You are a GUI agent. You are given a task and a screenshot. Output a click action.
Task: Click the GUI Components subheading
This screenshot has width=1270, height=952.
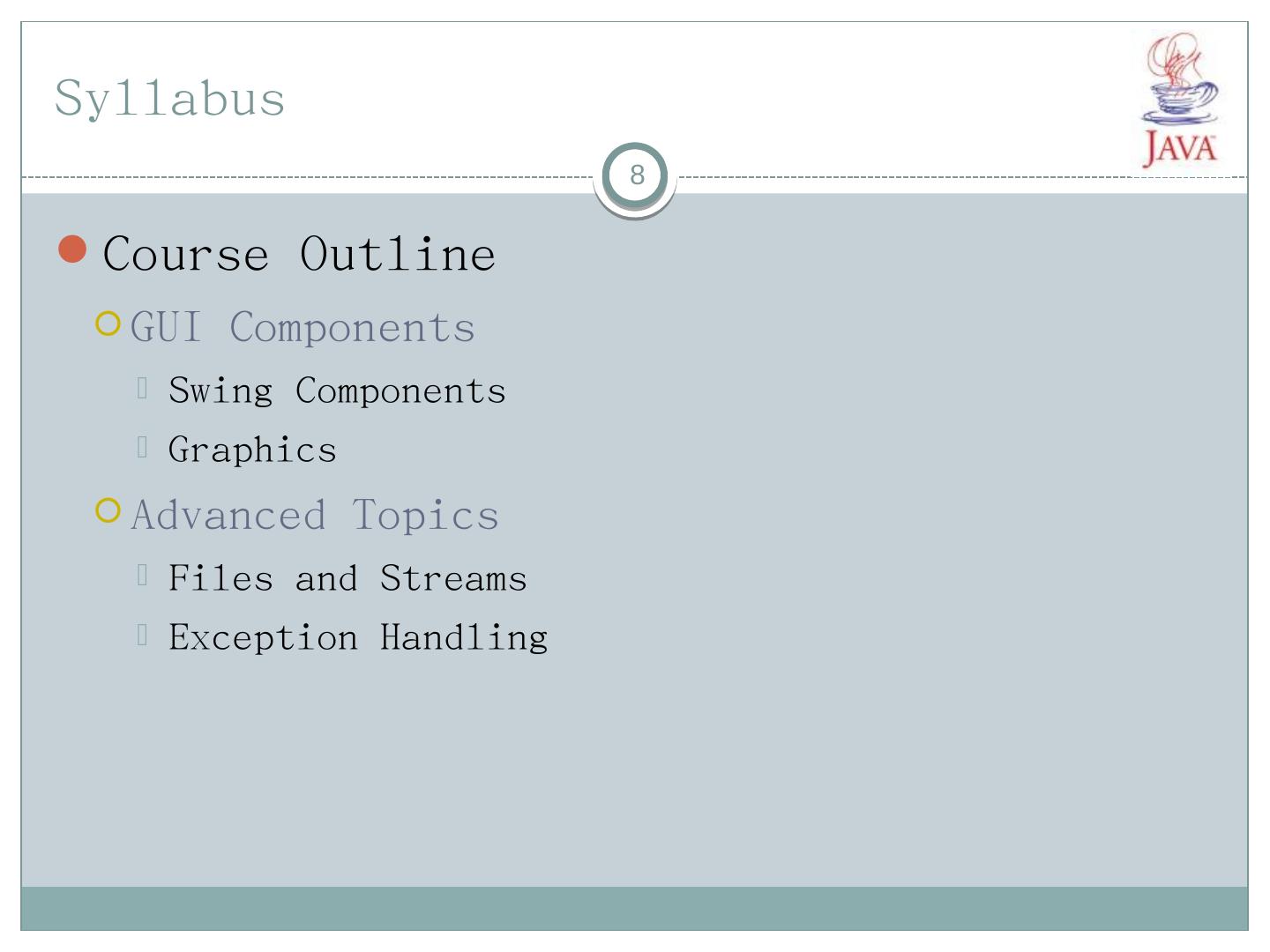click(303, 328)
